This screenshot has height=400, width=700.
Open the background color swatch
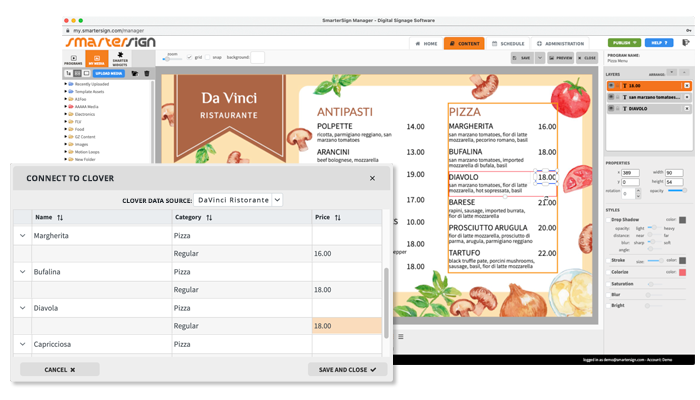tap(257, 57)
